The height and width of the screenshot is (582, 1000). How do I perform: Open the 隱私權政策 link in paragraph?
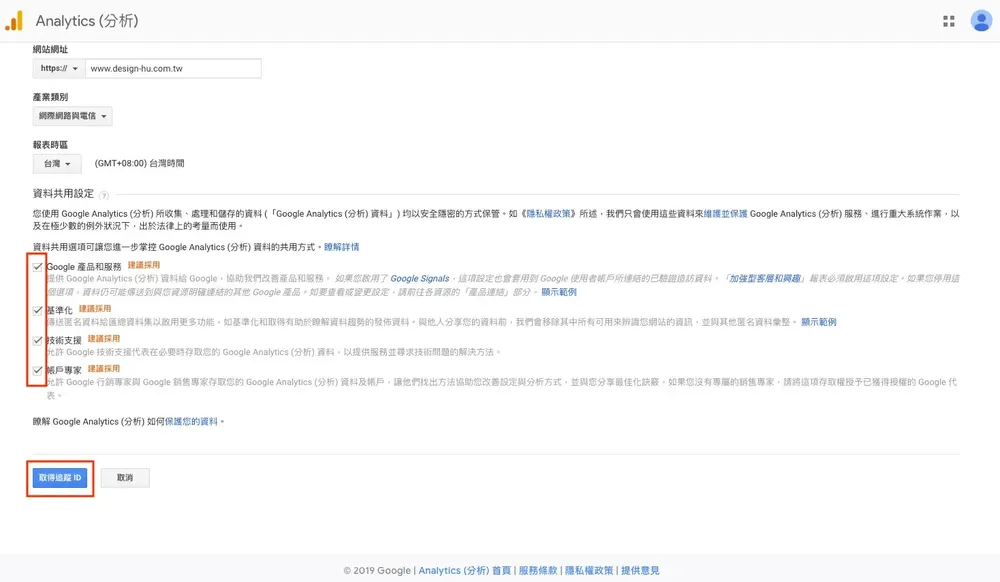click(x=548, y=214)
